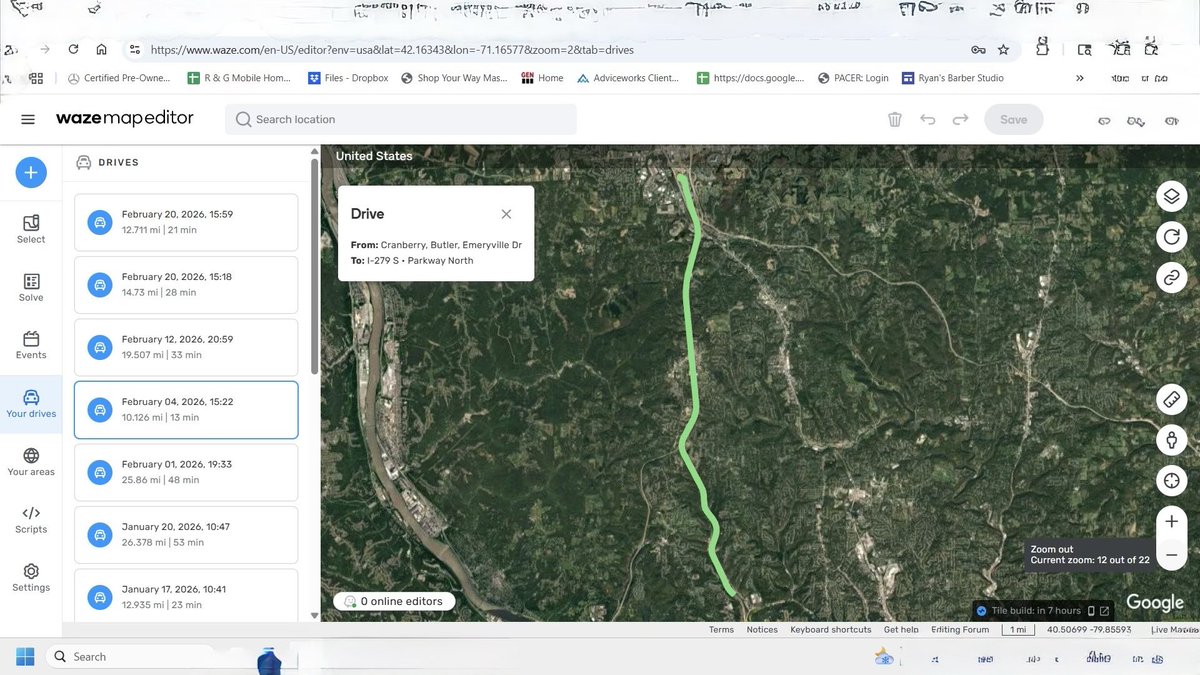Open the Shop Your Way Mas... bookmark
The width and height of the screenshot is (1200, 675).
(453, 78)
